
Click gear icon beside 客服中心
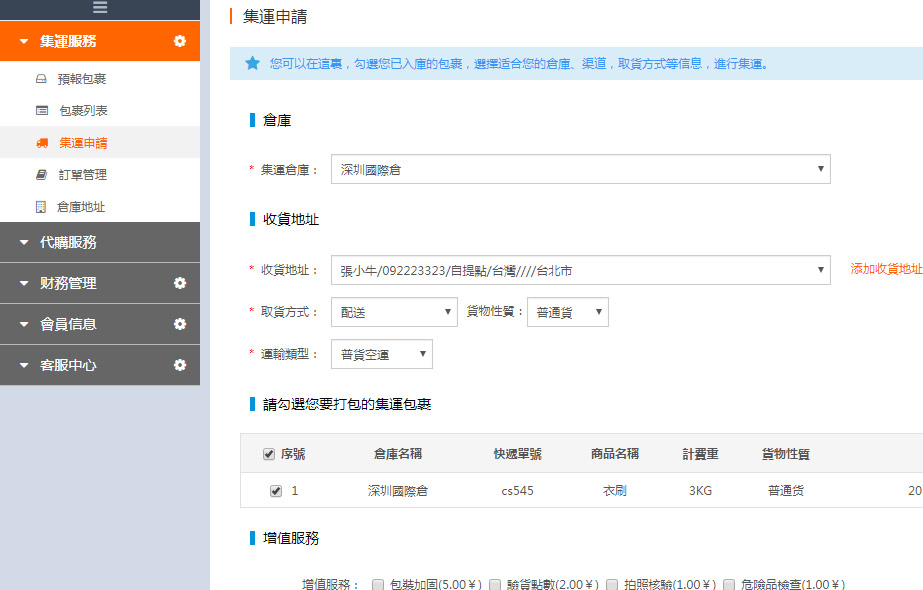pyautogui.click(x=180, y=365)
